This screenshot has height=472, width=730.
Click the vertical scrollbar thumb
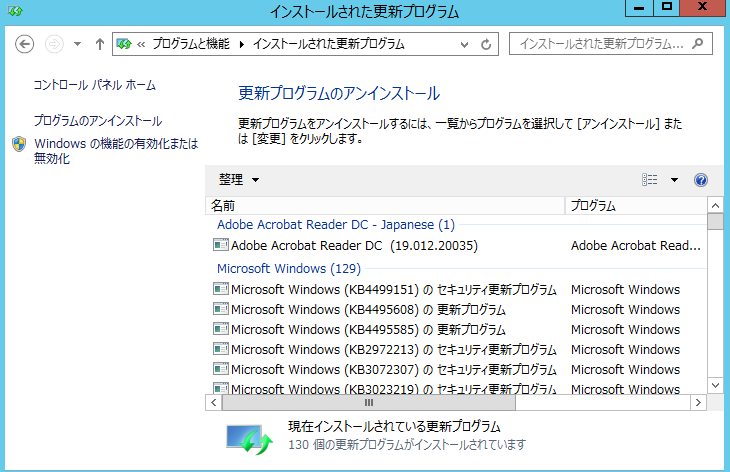[716, 222]
